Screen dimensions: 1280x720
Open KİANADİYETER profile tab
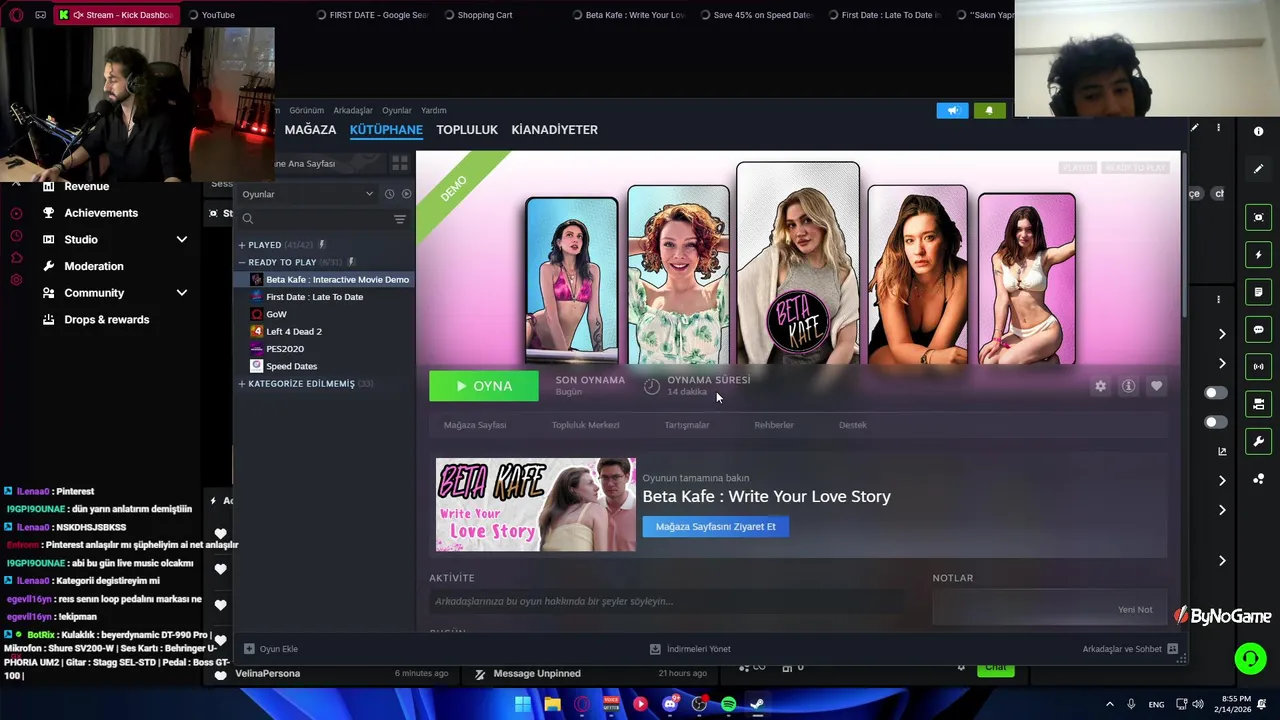click(x=554, y=130)
